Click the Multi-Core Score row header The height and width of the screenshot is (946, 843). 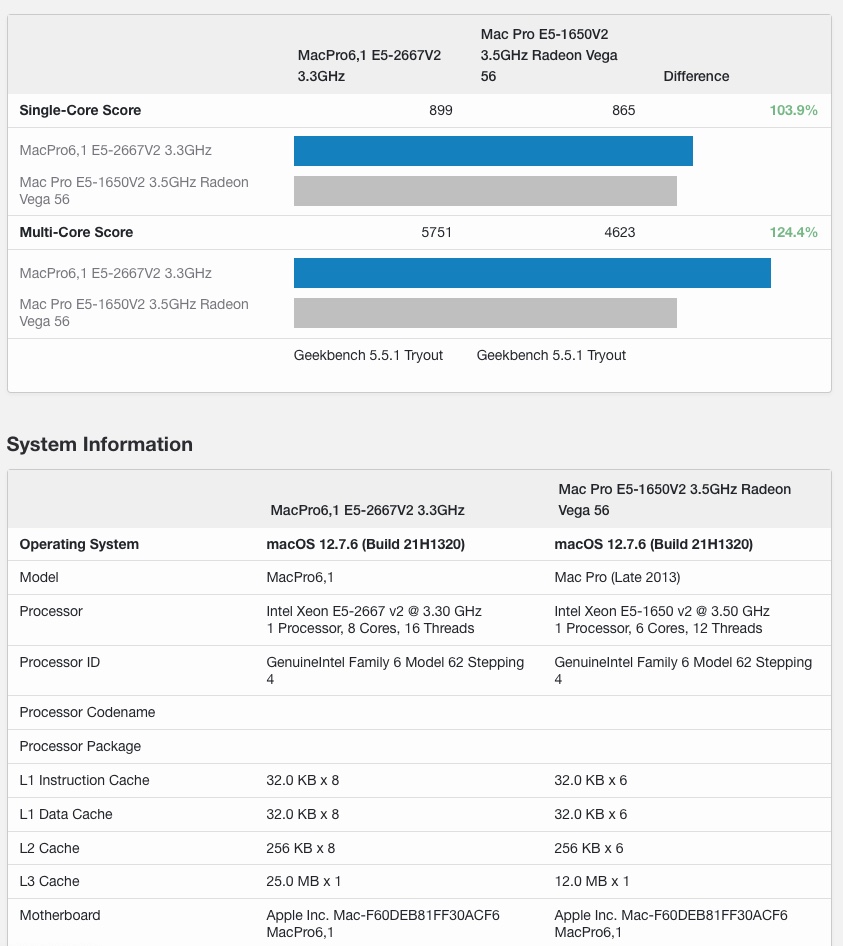click(77, 232)
